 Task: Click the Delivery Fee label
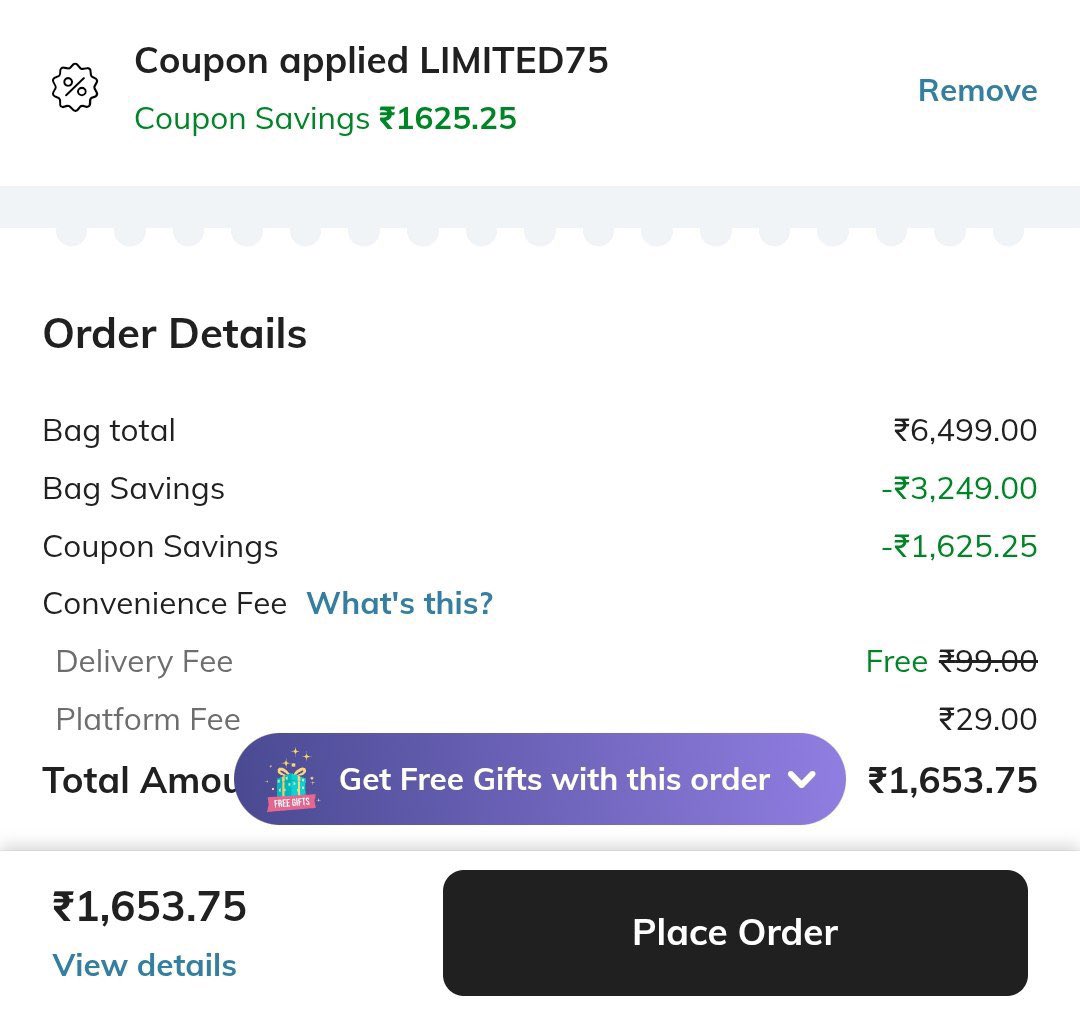click(144, 662)
